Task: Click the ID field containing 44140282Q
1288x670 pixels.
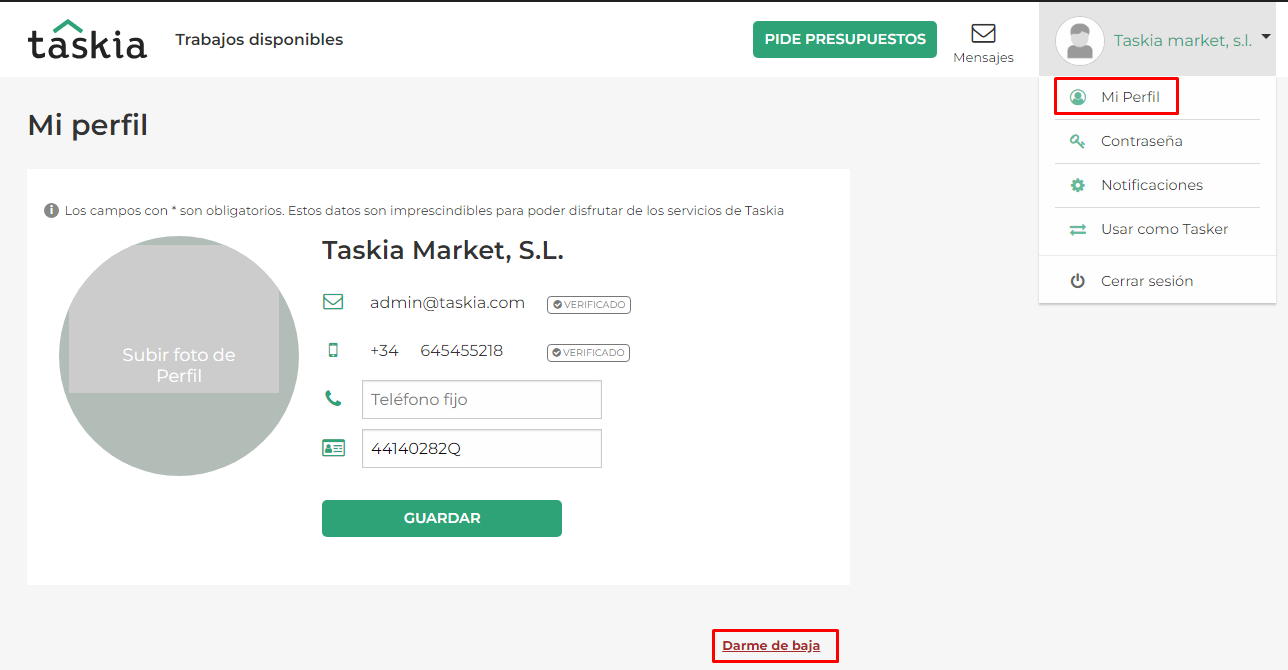Action: point(482,448)
